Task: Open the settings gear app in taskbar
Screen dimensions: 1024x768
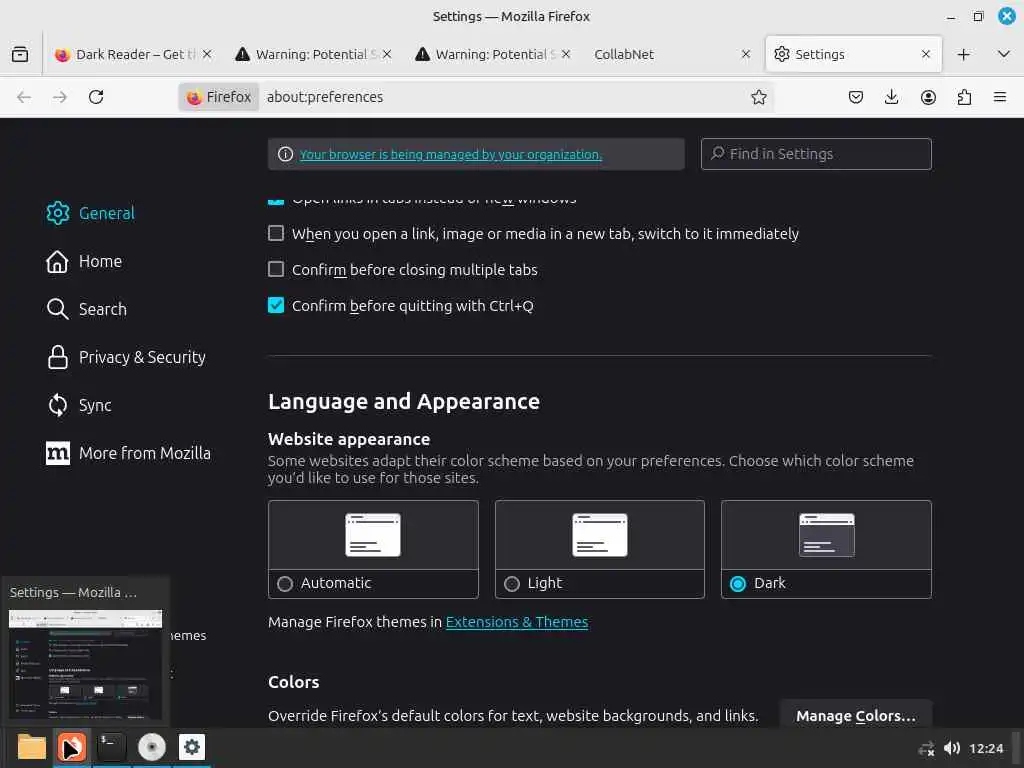Action: click(x=192, y=747)
